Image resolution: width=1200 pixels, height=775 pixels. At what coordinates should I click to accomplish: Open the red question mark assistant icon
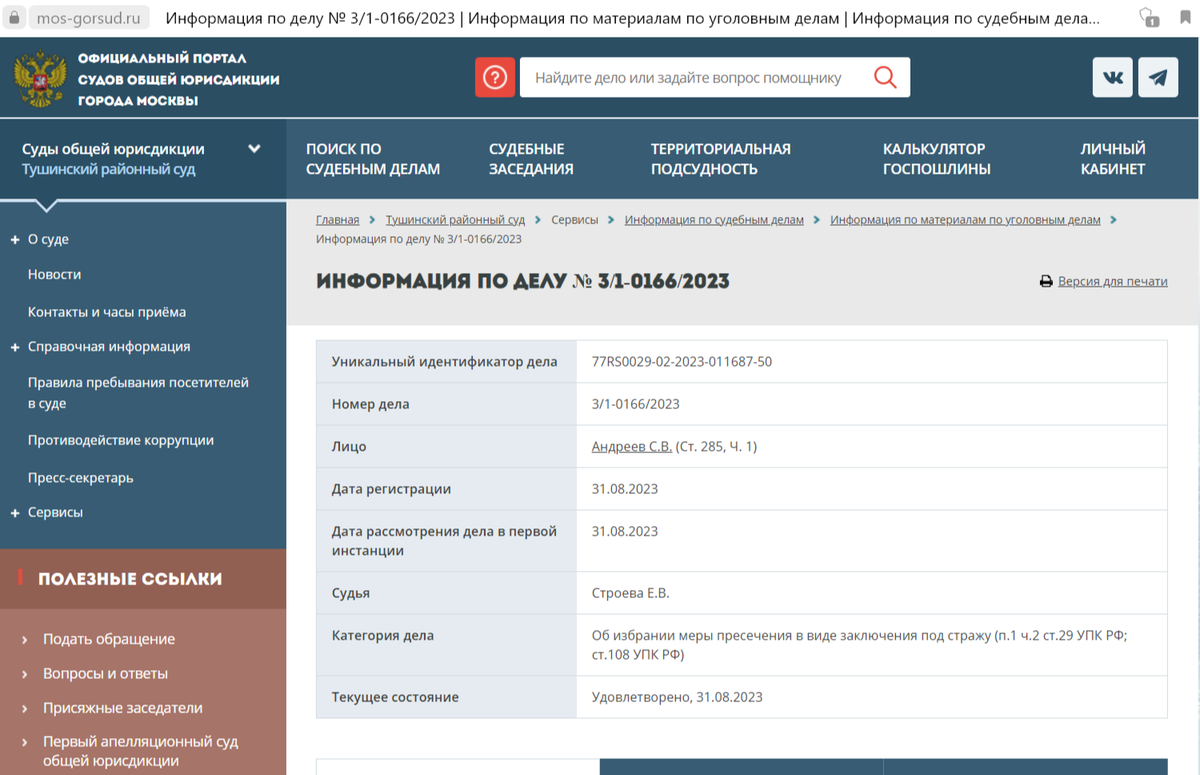495,77
